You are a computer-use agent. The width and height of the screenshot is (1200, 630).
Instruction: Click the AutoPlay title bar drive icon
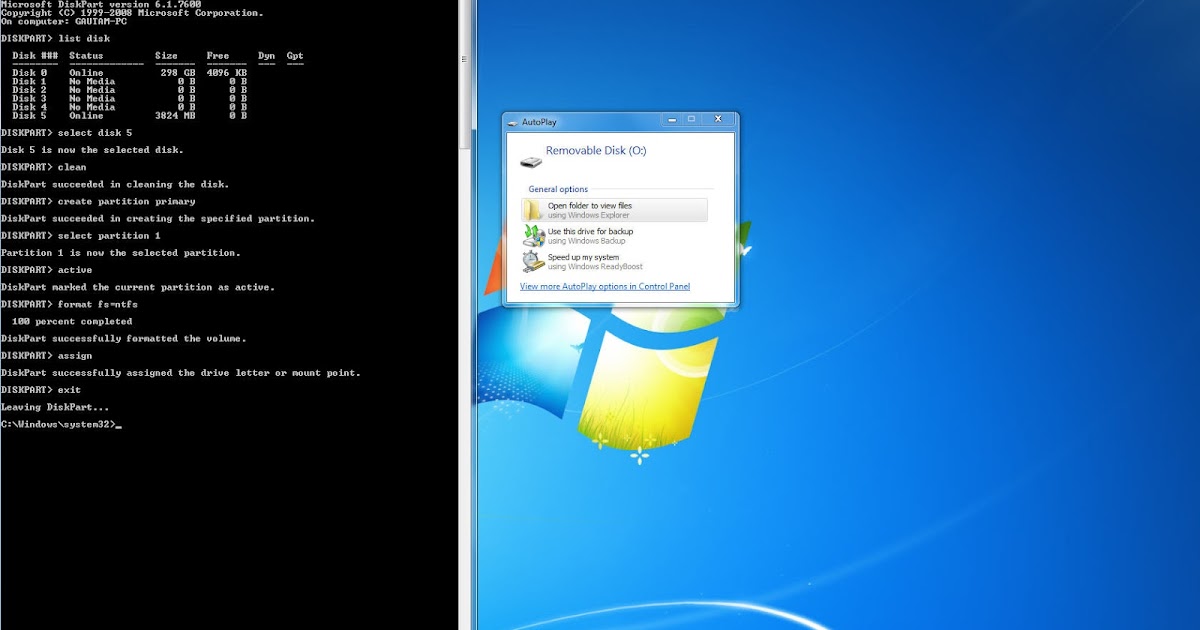(x=513, y=122)
